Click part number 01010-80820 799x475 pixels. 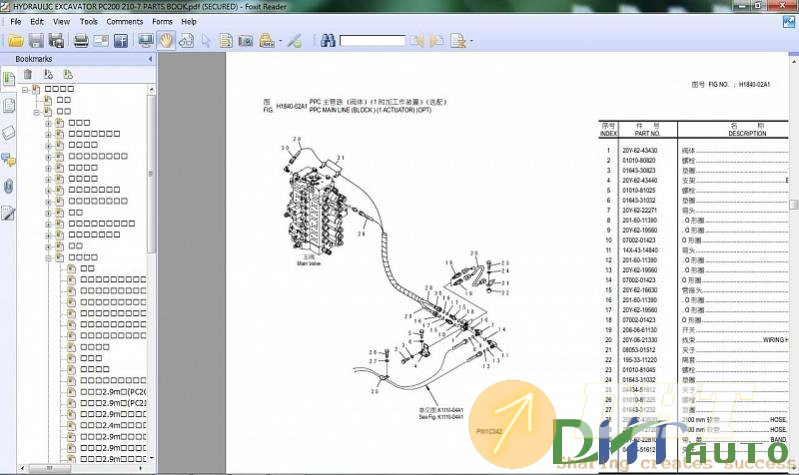tap(638, 161)
